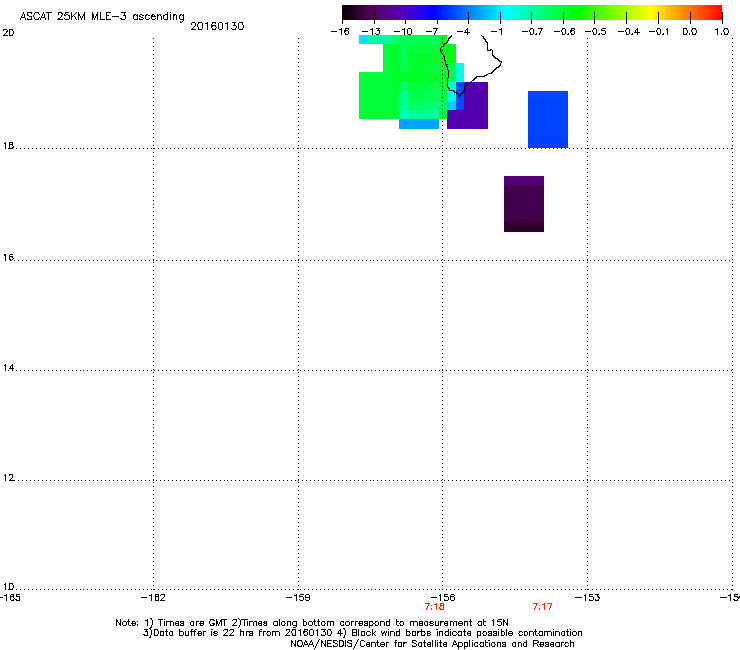Click the light blue strip below the green region
740x650 pixels.
pos(419,124)
